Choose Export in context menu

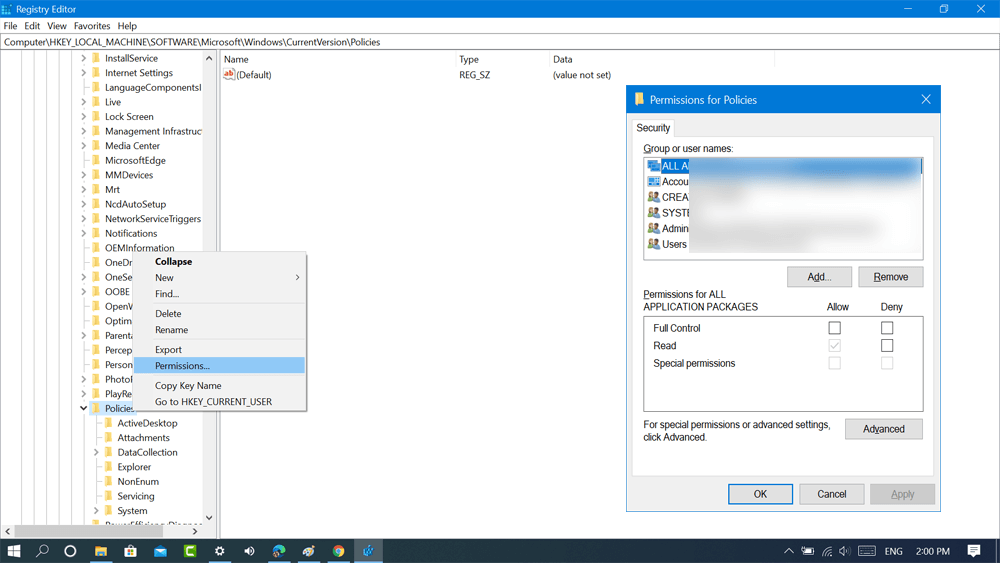(x=220, y=349)
